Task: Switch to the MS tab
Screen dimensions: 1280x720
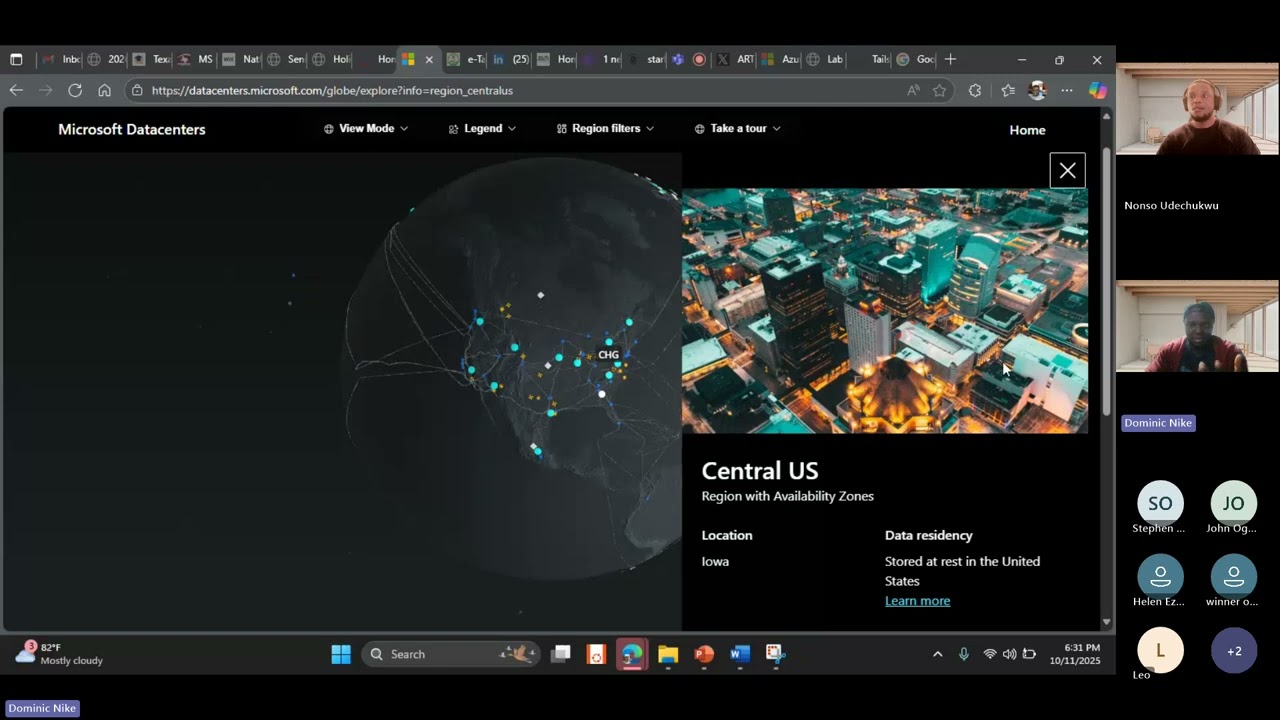Action: [x=196, y=59]
